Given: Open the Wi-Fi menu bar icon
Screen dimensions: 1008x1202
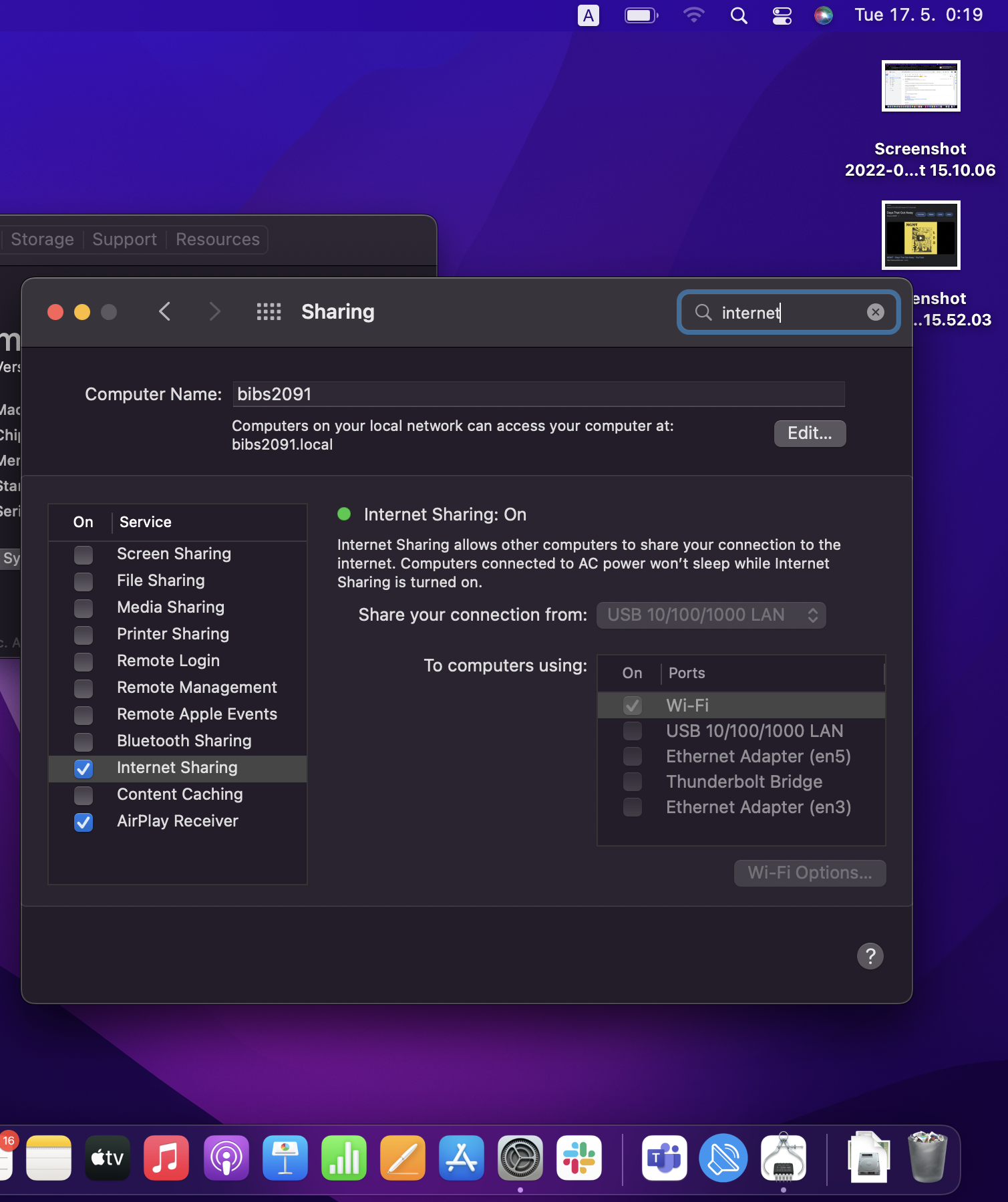Looking at the screenshot, I should (x=694, y=15).
